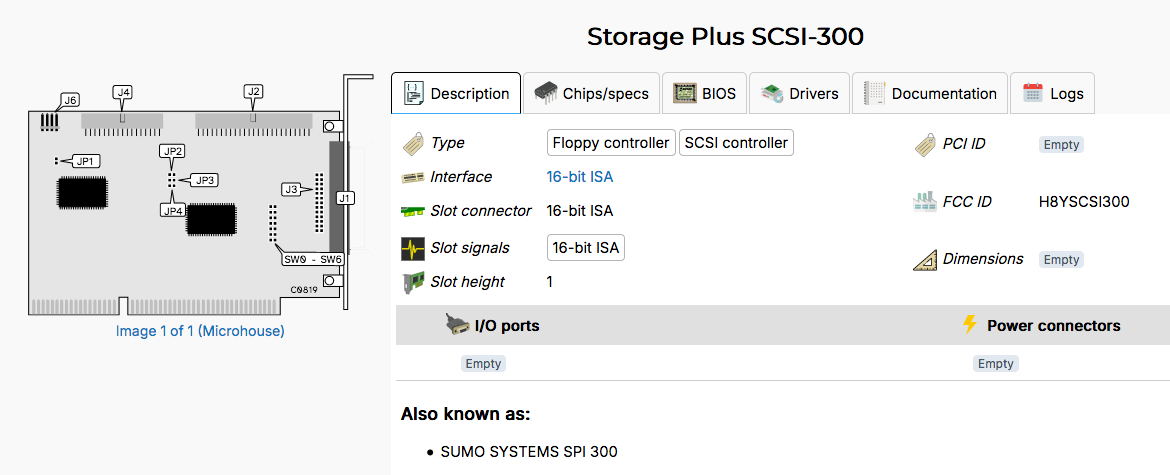Click the FCC ID factory icon
This screenshot has height=475, width=1170.
pyautogui.click(x=925, y=202)
